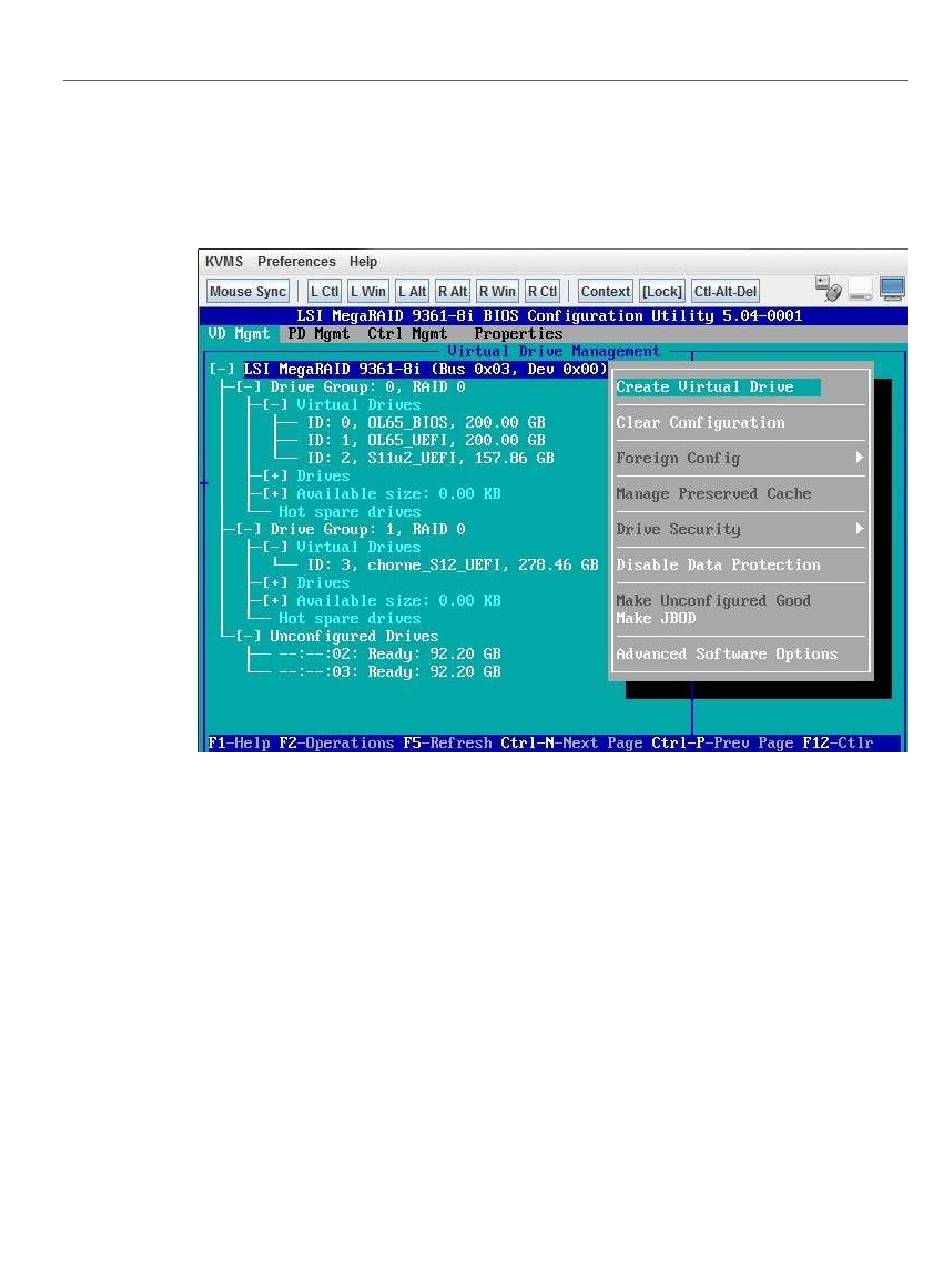The width and height of the screenshot is (950, 1284).
Task: Select virtual drive ID: 3, chorne_S12_UEFI
Action: (452, 565)
